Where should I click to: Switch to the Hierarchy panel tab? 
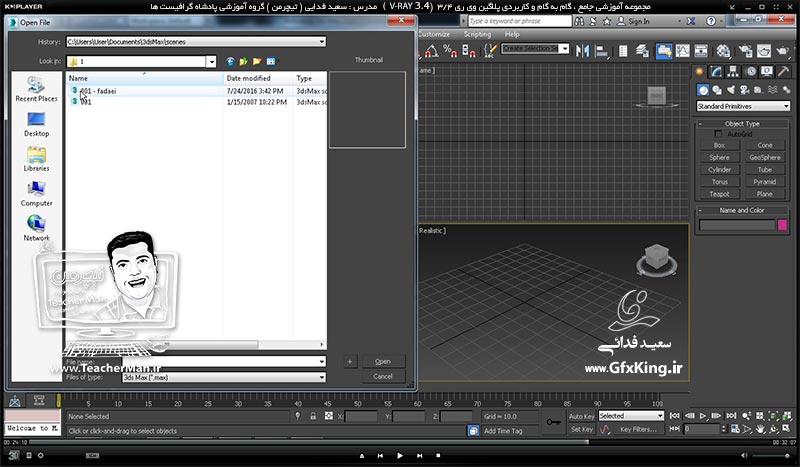(733, 71)
